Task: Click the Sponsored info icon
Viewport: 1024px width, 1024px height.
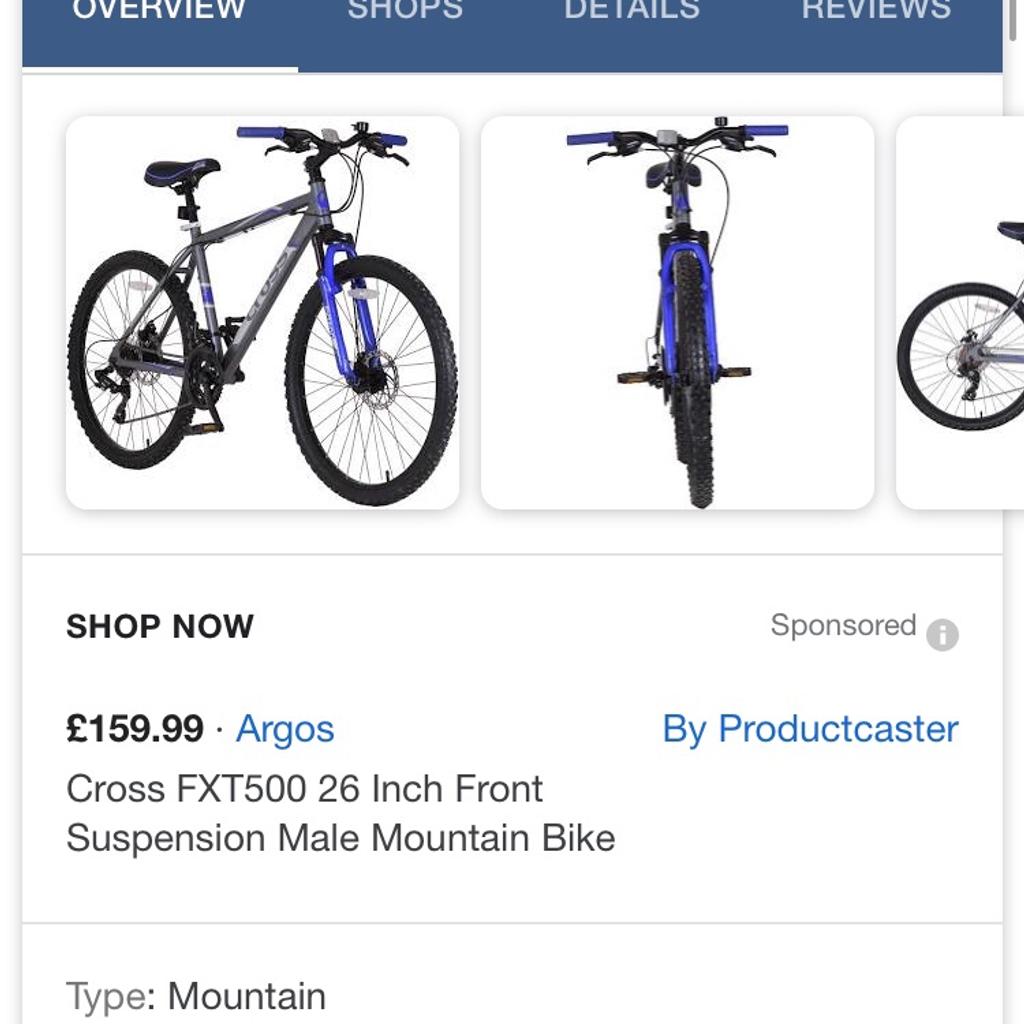Action: pyautogui.click(x=942, y=634)
